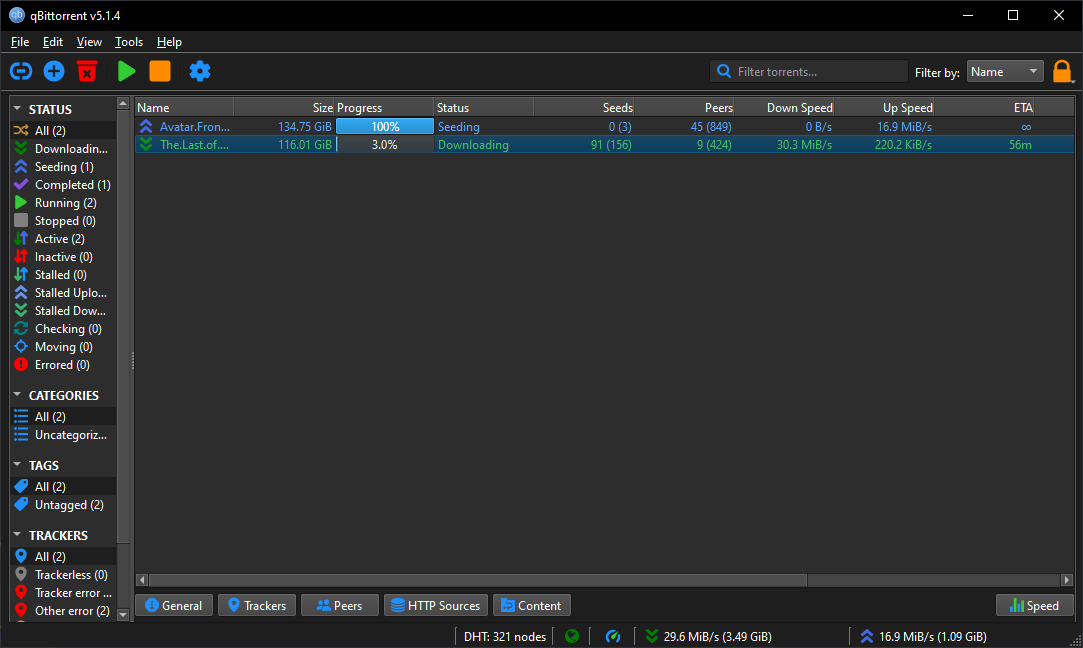1083x648 pixels.
Task: Click the qBittorrent logo in title bar
Action: (17, 15)
